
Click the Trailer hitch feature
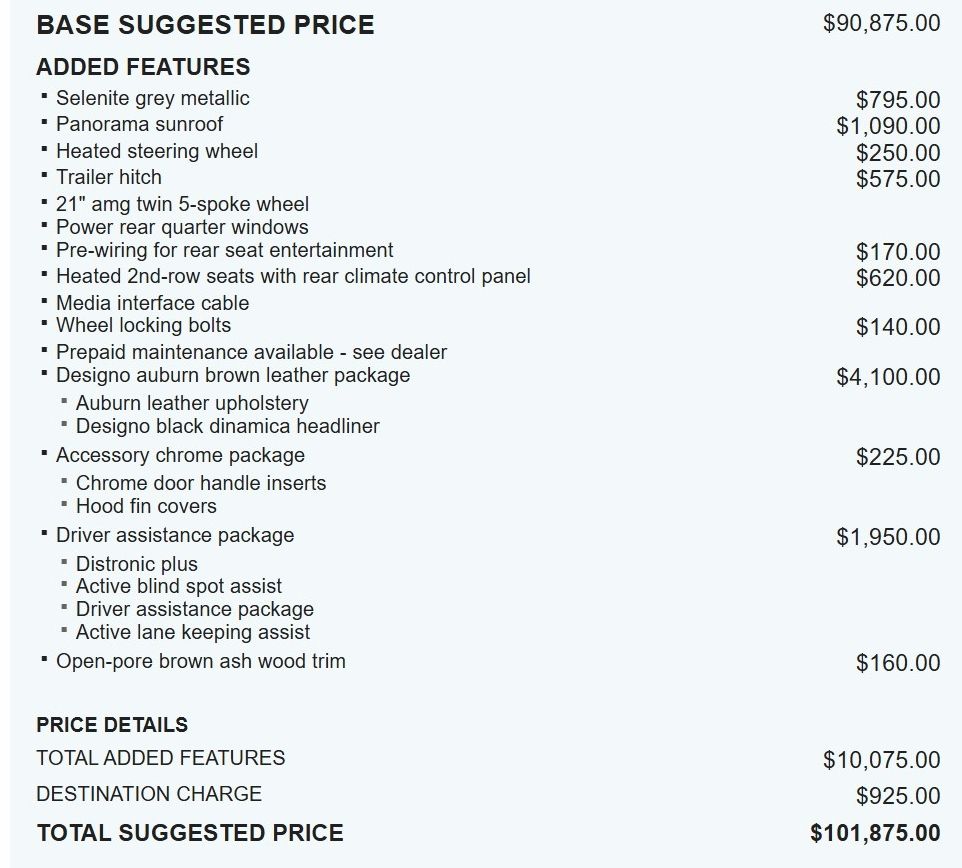(108, 177)
